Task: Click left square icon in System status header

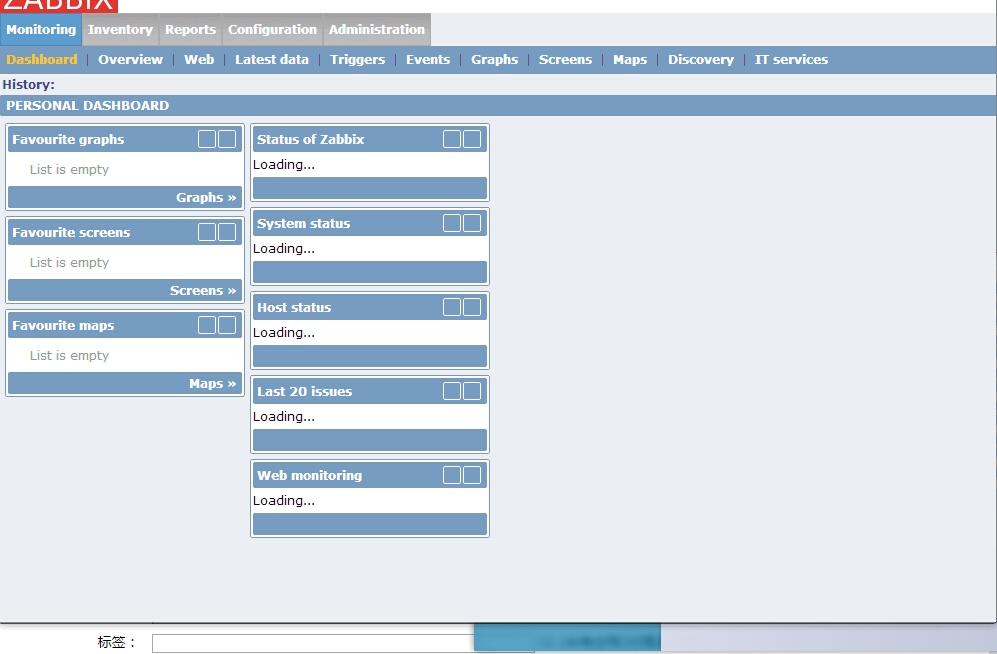Action: (452, 223)
